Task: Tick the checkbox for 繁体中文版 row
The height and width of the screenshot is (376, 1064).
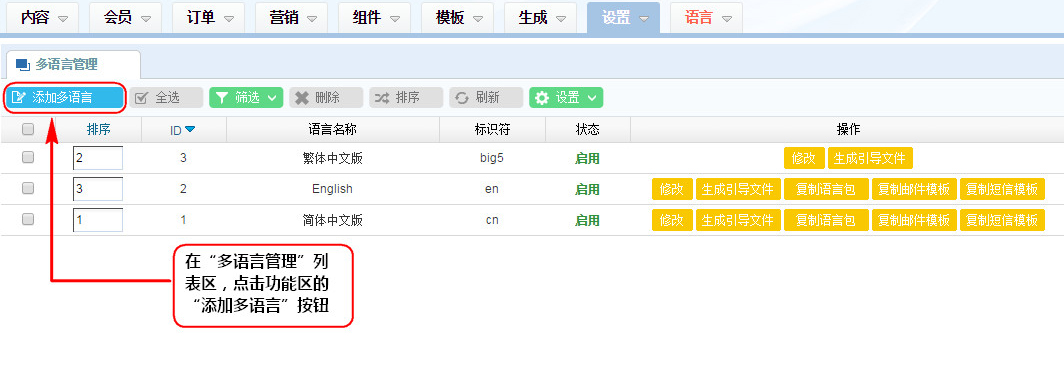Action: click(x=28, y=157)
